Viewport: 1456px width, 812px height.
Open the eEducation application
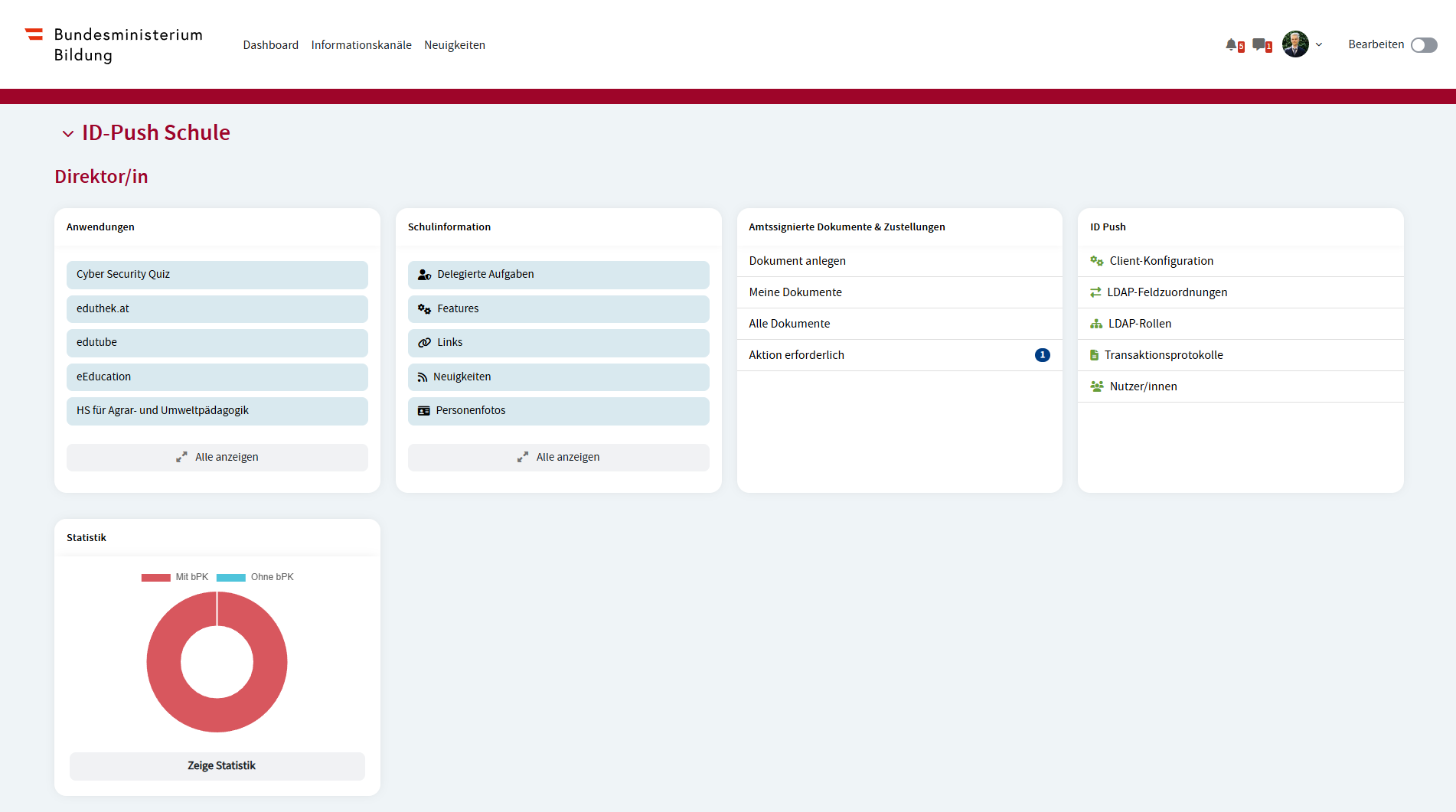[x=217, y=377]
